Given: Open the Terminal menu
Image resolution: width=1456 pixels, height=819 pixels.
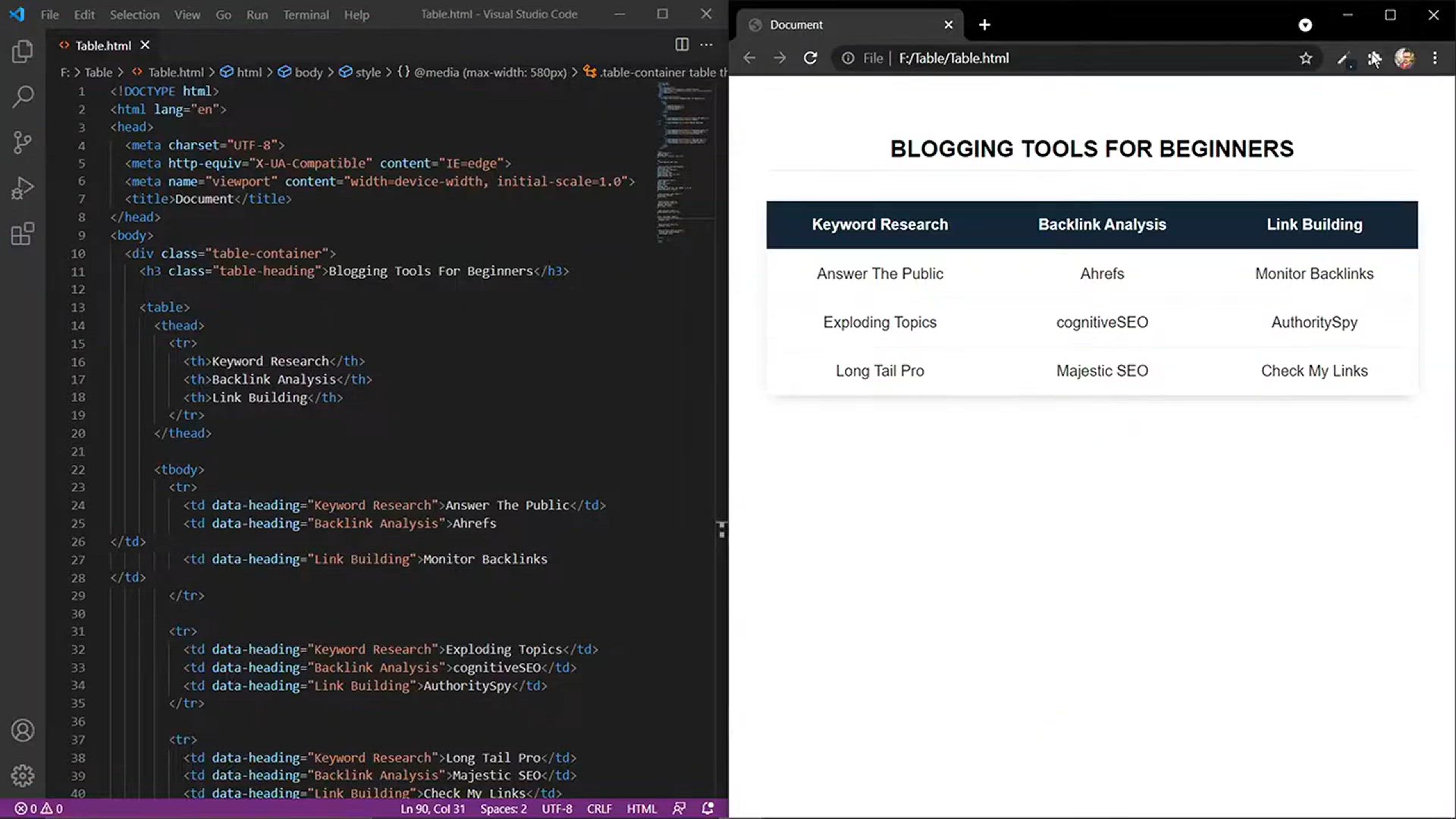Looking at the screenshot, I should tap(306, 14).
